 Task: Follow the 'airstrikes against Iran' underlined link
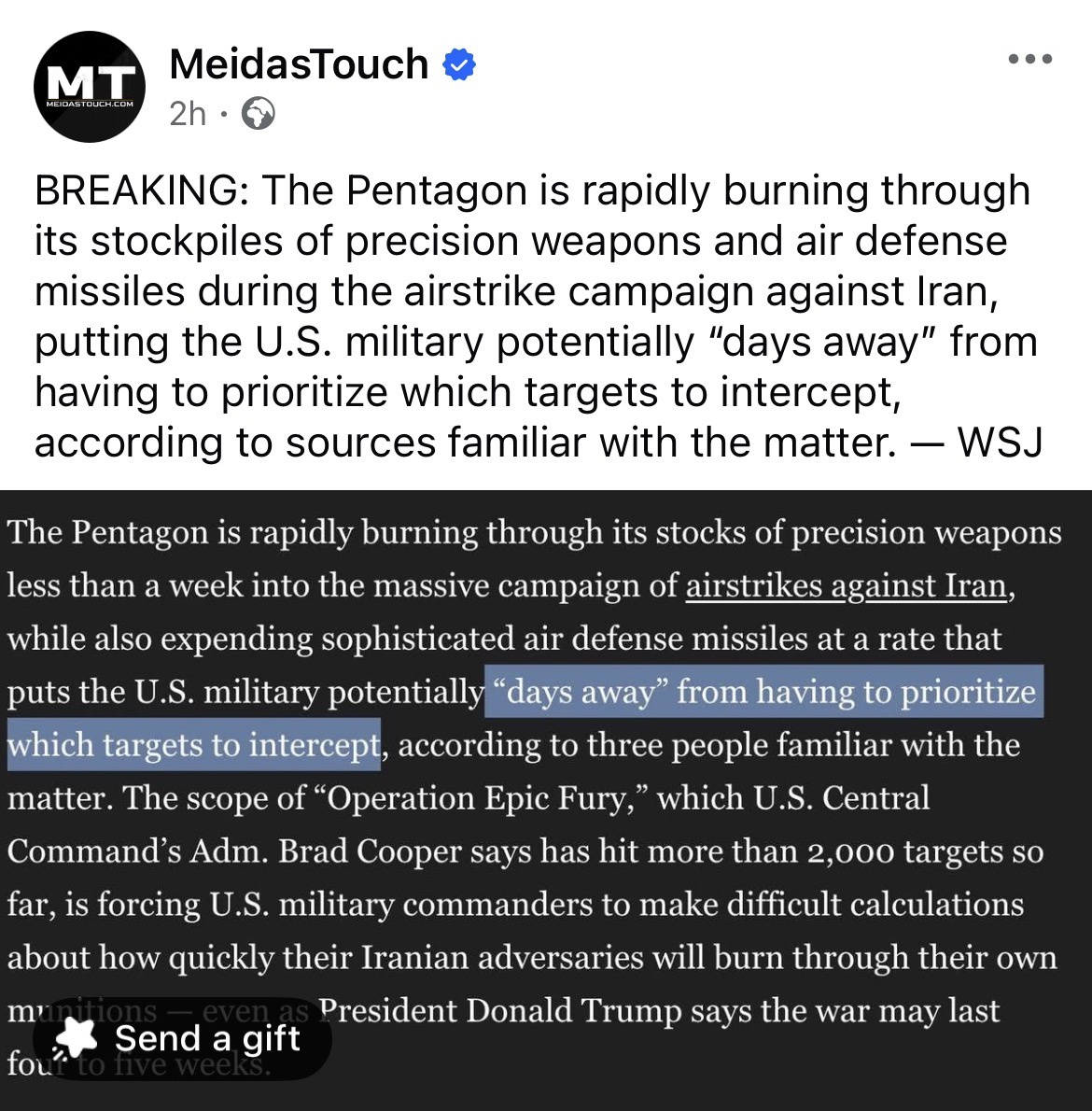(847, 586)
